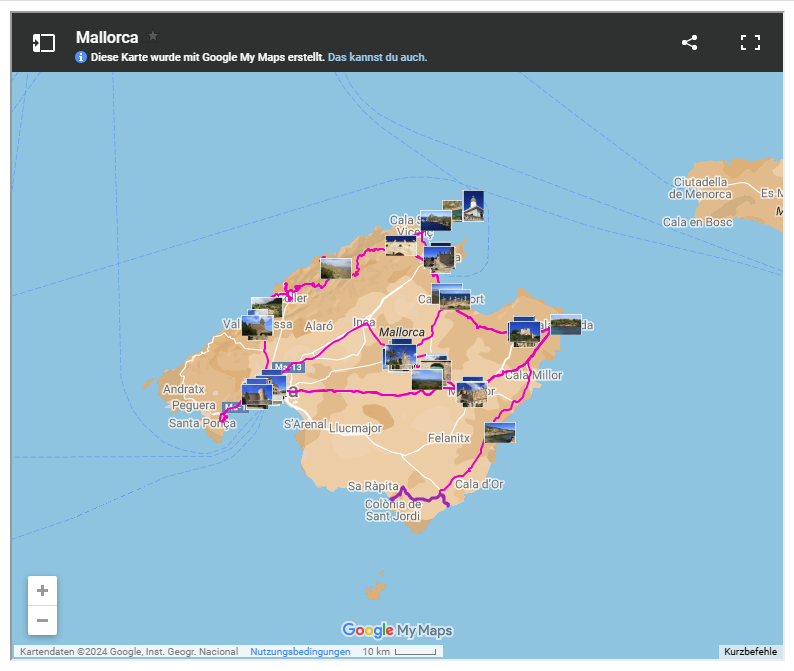Open the map legend sidebar panel
This screenshot has width=794, height=671.
[x=44, y=43]
